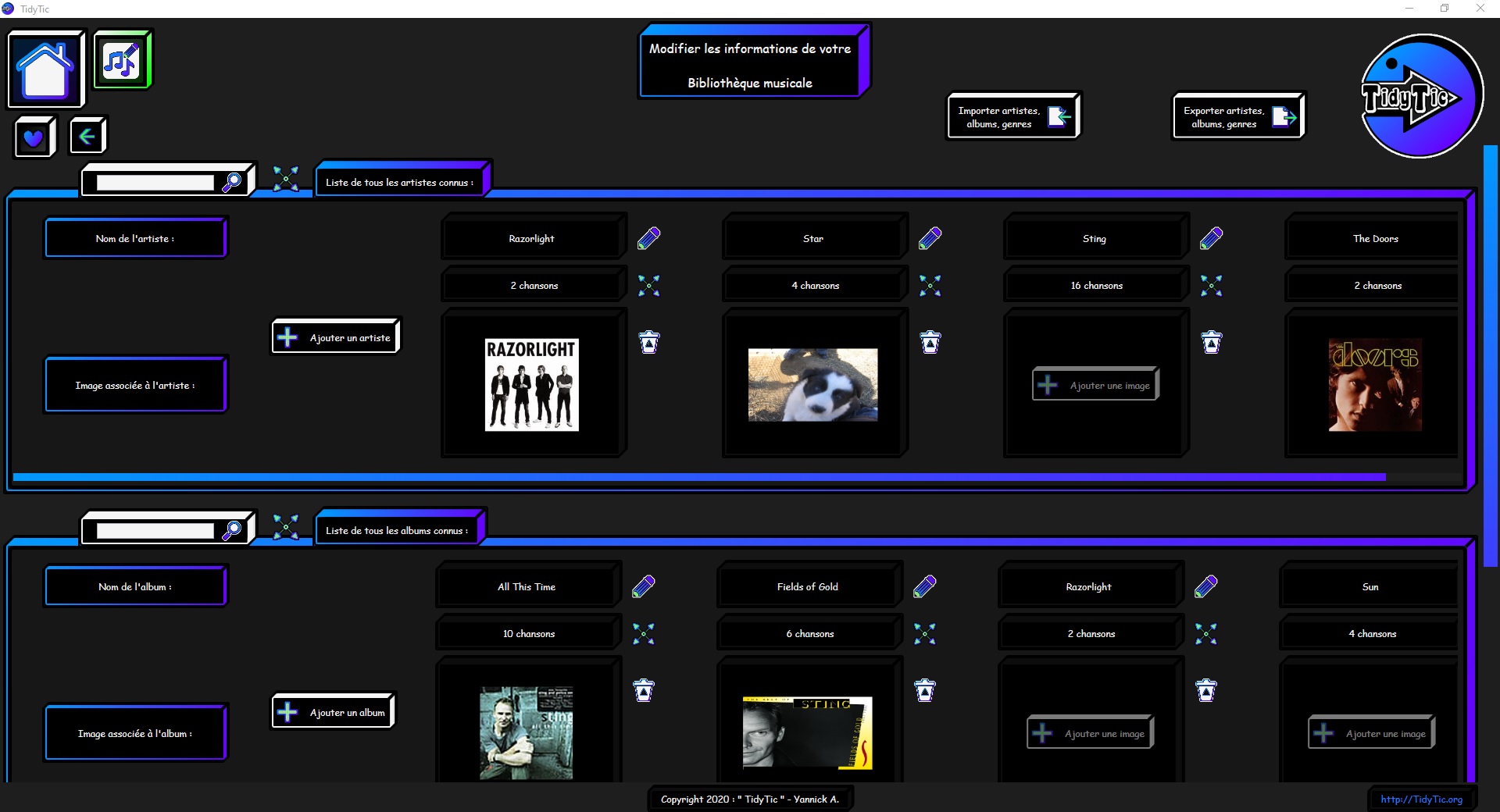Image resolution: width=1500 pixels, height=812 pixels.
Task: Click Nom de l'artiste label
Action: pyautogui.click(x=135, y=237)
